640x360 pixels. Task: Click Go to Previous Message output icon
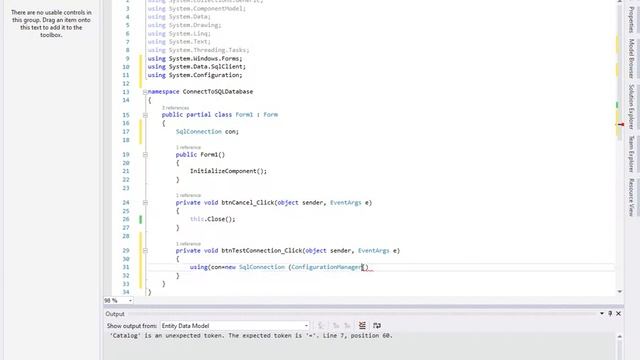336,325
